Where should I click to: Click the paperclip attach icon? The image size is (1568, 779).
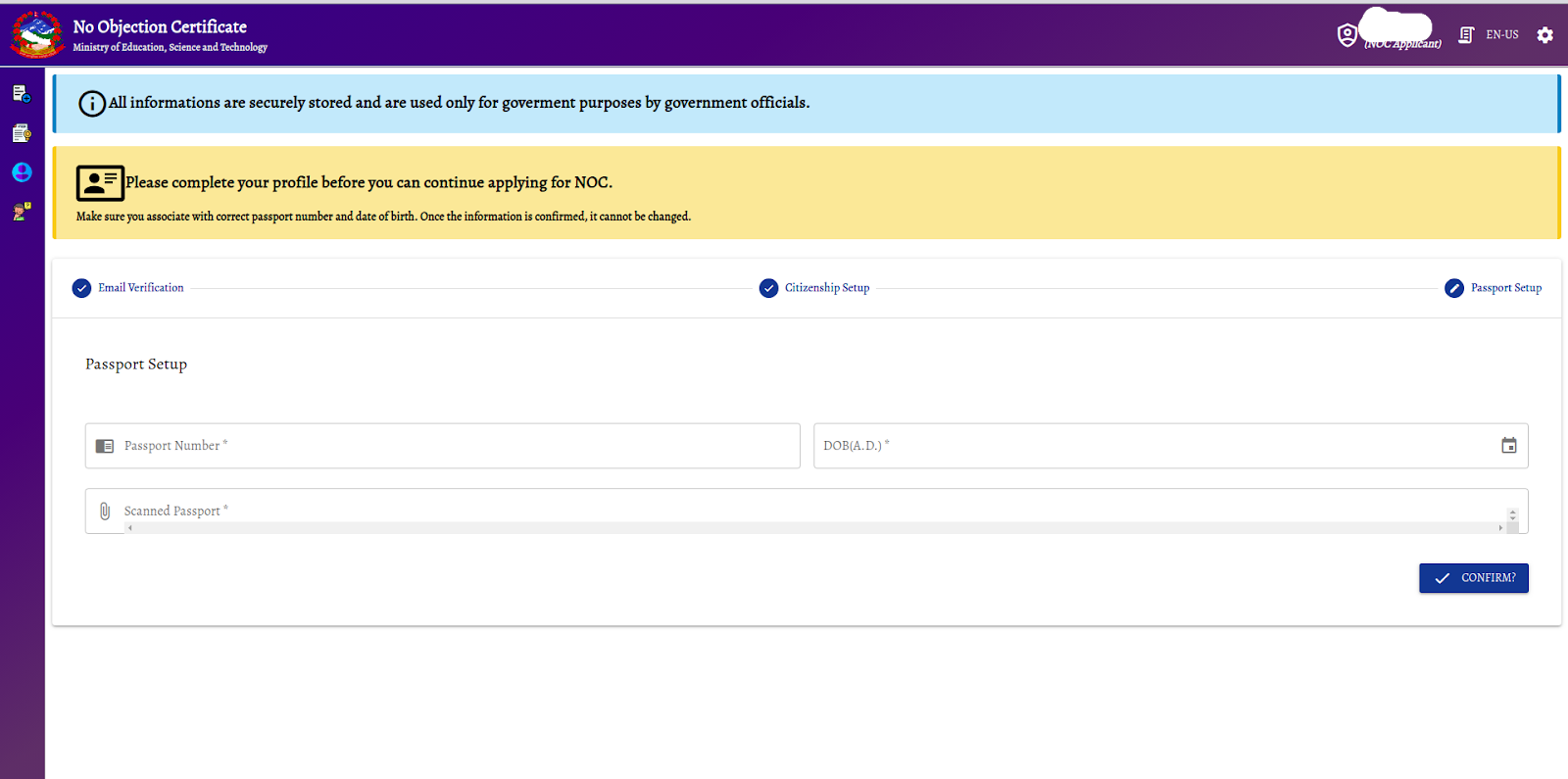(105, 511)
